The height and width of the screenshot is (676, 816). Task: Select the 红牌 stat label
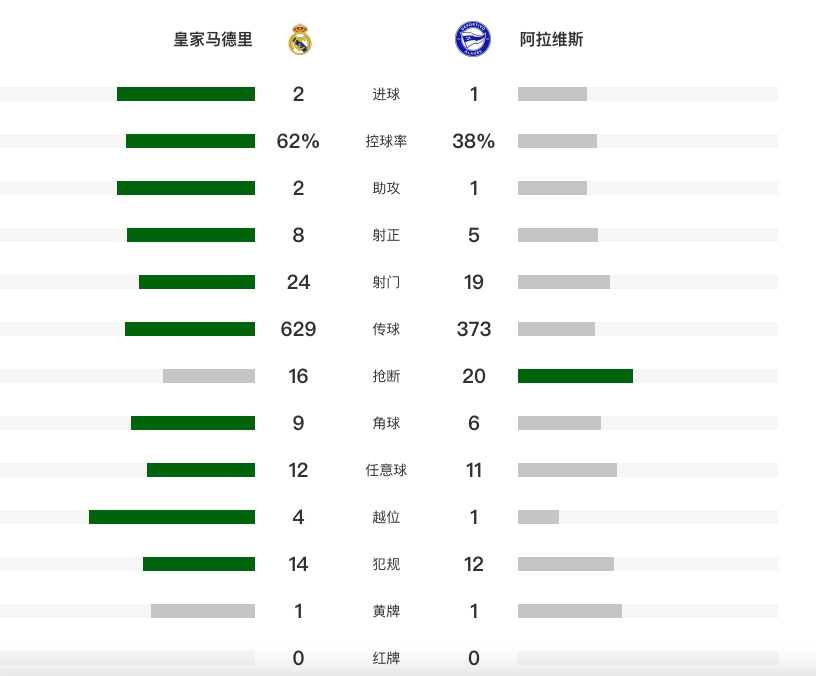(x=386, y=658)
